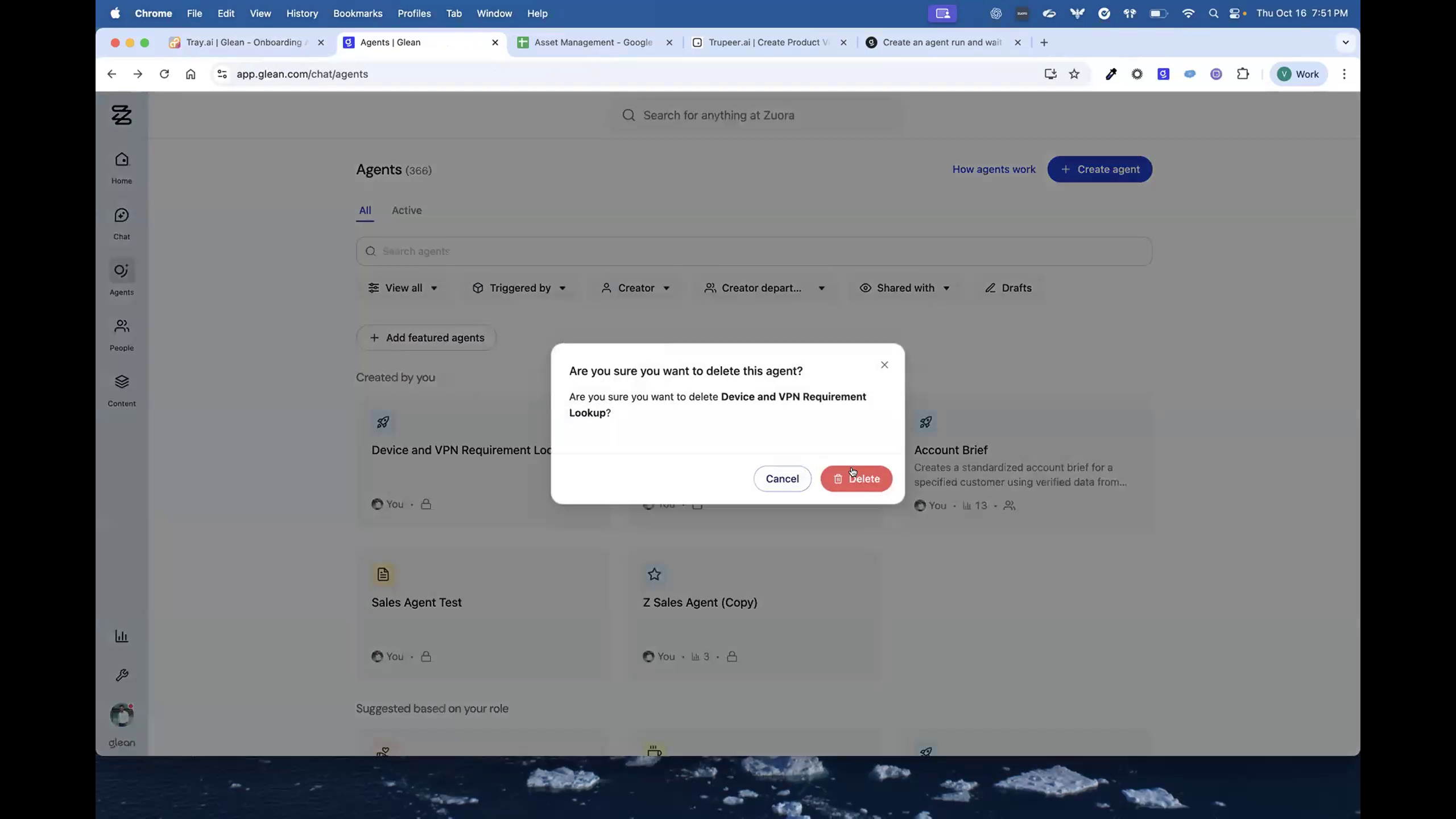1456x819 pixels.
Task: Click Cancel in the delete confirmation dialog
Action: tap(782, 478)
